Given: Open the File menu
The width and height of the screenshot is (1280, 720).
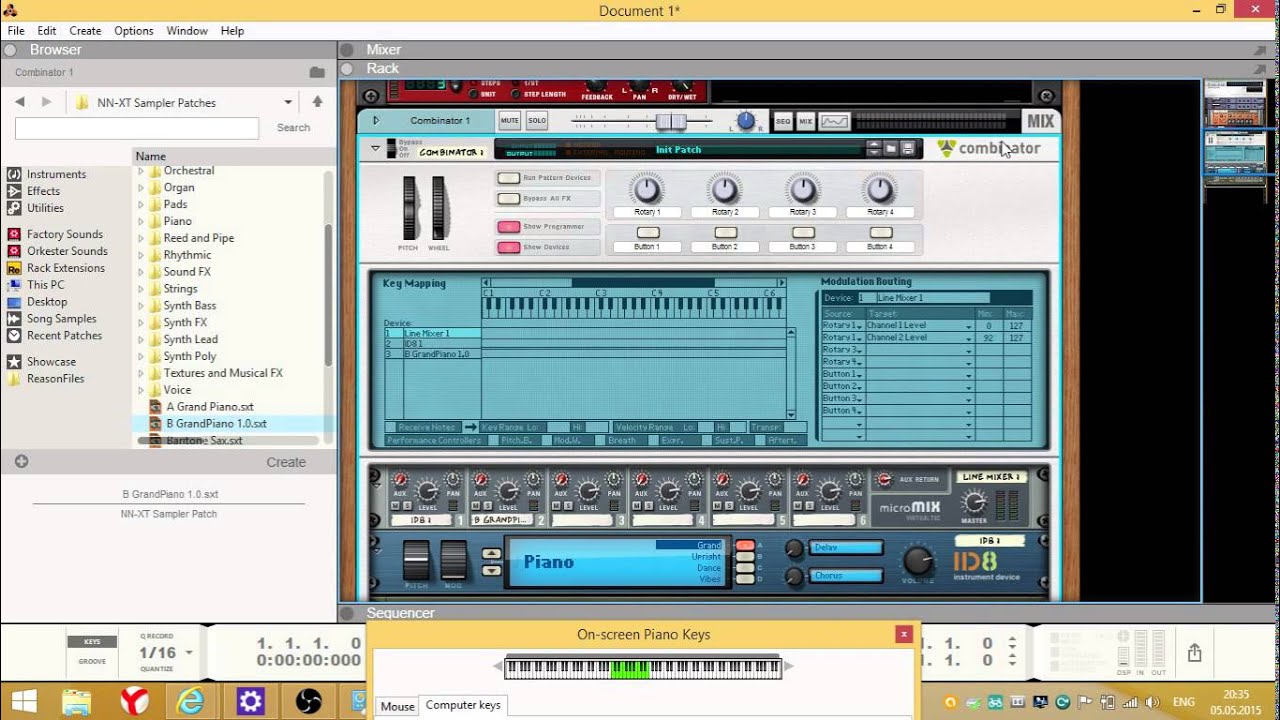Looking at the screenshot, I should (16, 31).
